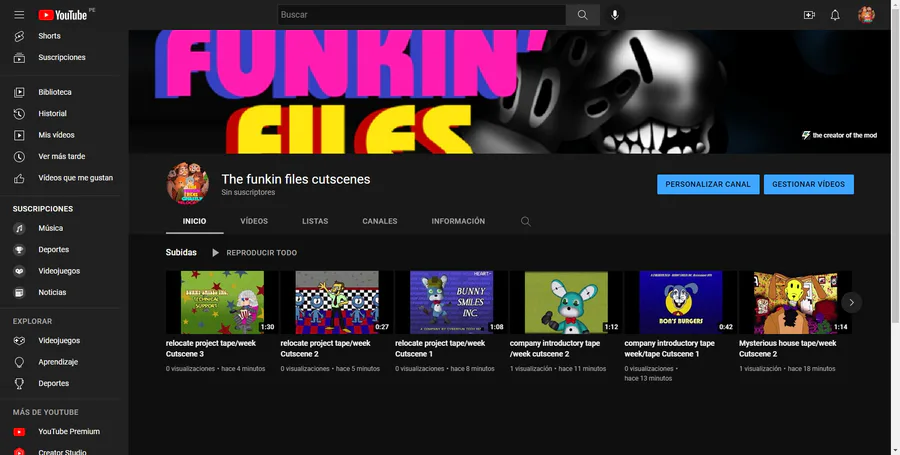Open relocate project tape/week Cutscene 3 title
900x455 pixels.
coord(211,348)
